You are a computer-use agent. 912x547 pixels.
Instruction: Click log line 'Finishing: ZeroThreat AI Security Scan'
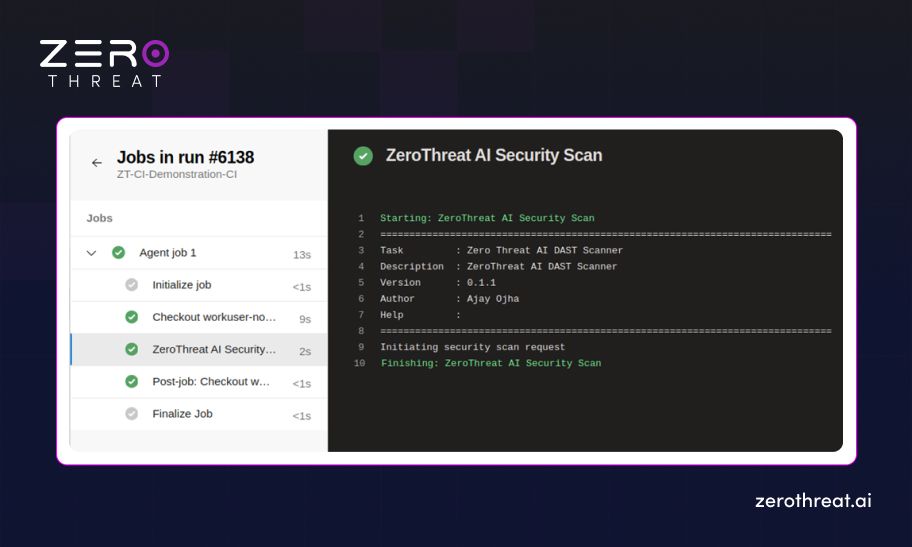491,363
